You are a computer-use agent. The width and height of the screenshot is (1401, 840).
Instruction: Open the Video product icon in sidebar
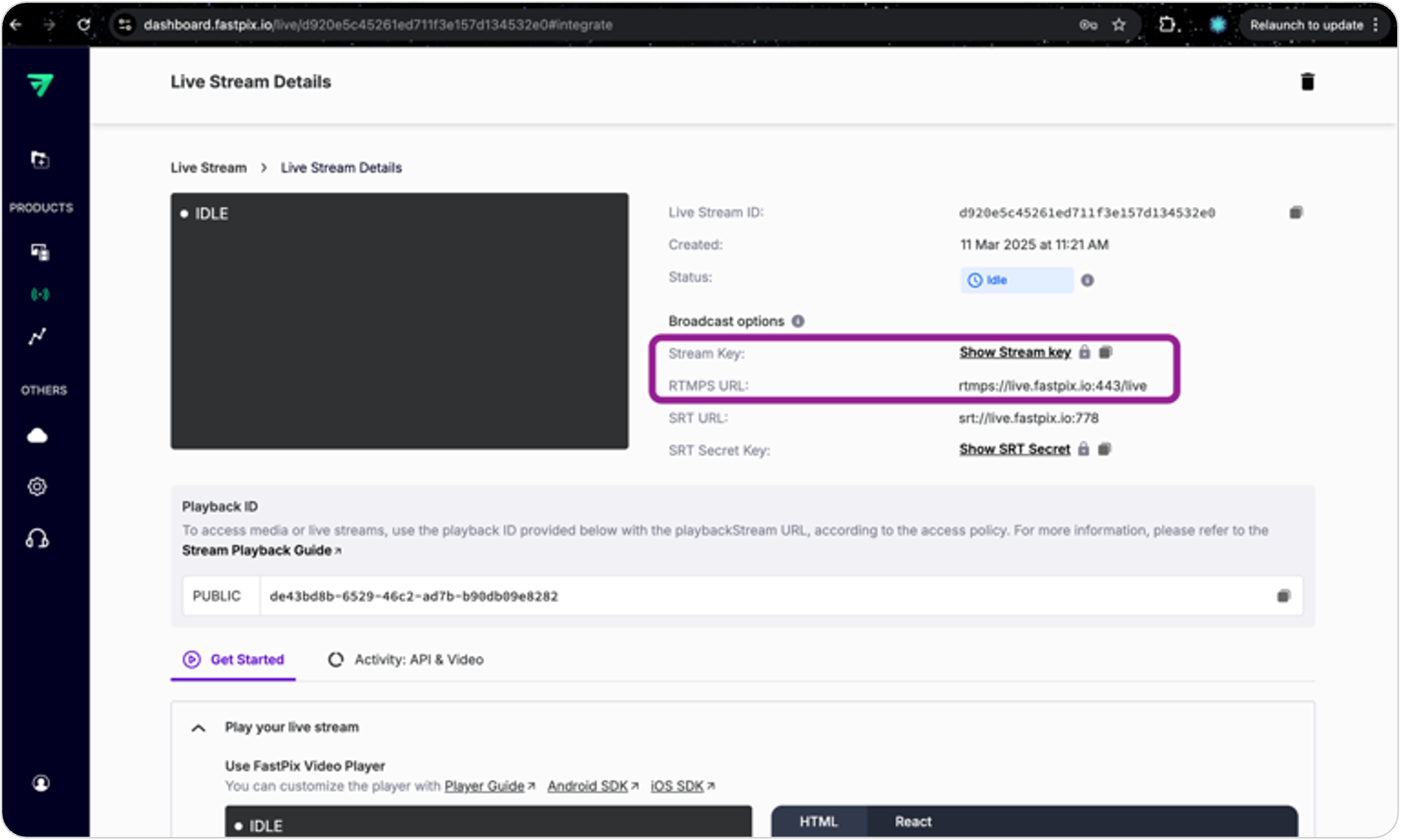coord(39,252)
